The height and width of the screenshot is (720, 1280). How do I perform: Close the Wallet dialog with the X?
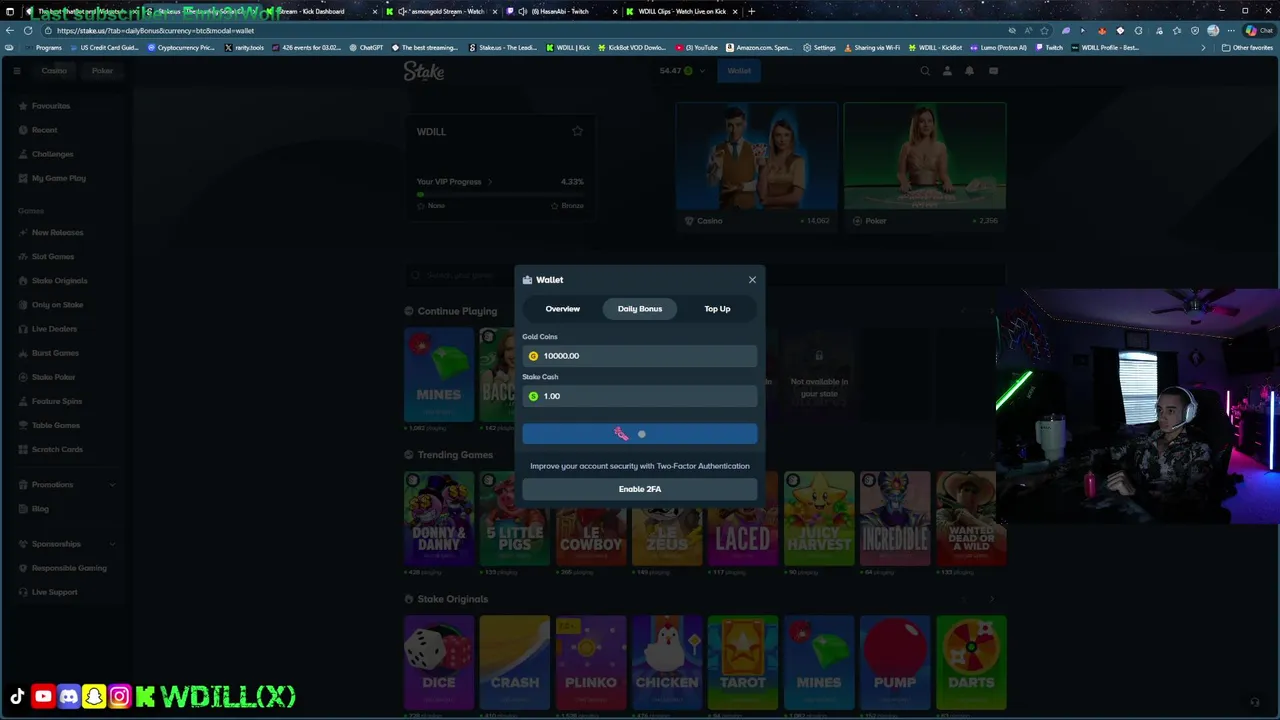[752, 280]
